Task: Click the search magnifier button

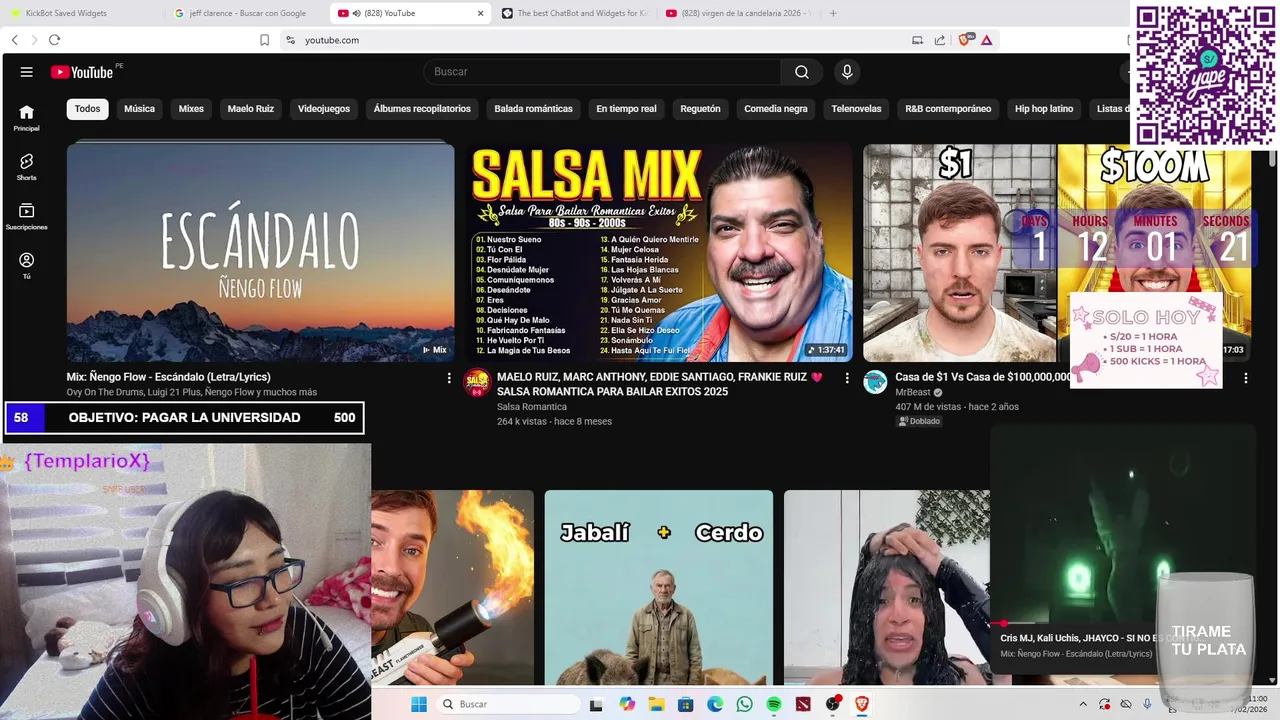Action: click(x=802, y=72)
